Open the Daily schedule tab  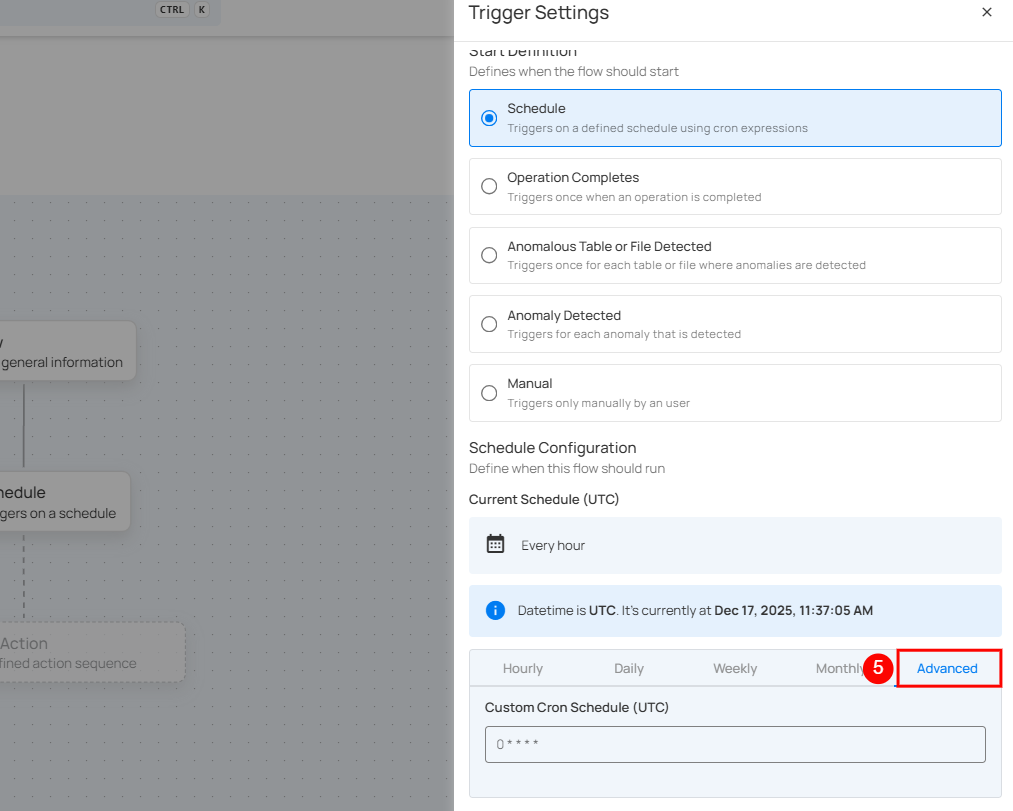(628, 669)
